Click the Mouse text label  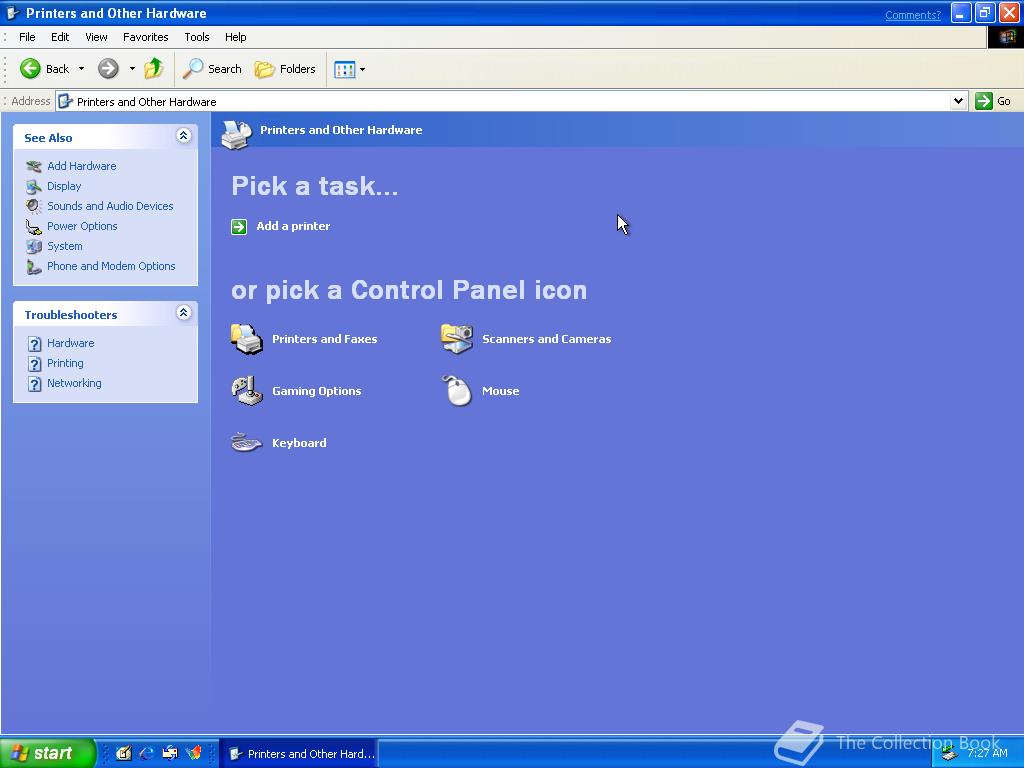pyautogui.click(x=501, y=391)
